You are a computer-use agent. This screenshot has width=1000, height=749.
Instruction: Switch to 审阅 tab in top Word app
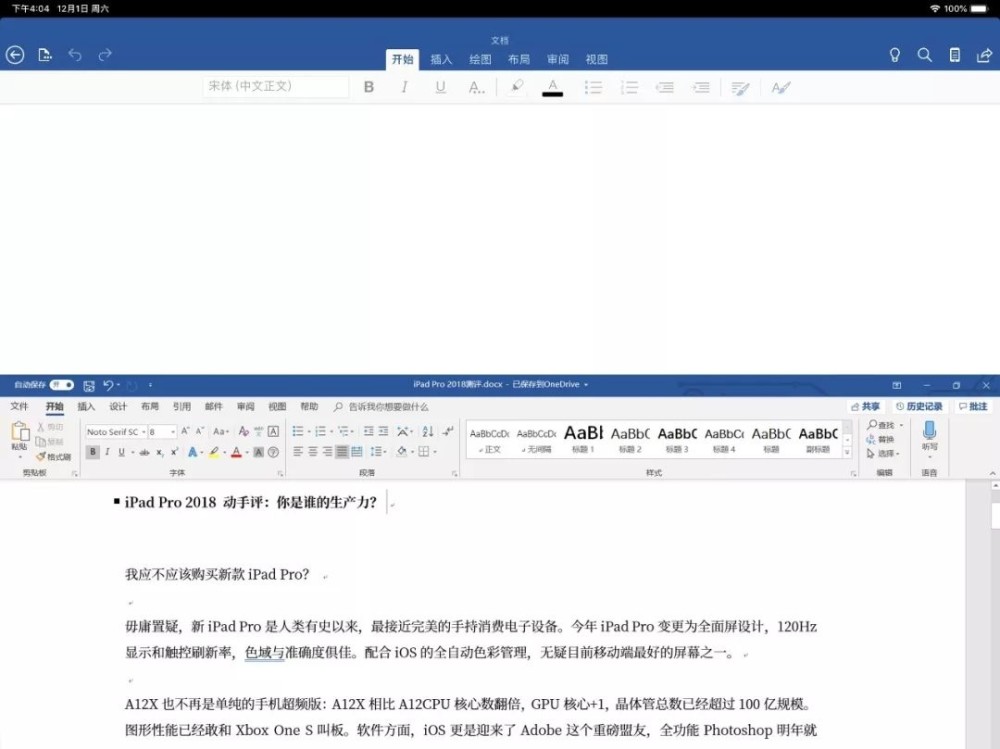558,59
